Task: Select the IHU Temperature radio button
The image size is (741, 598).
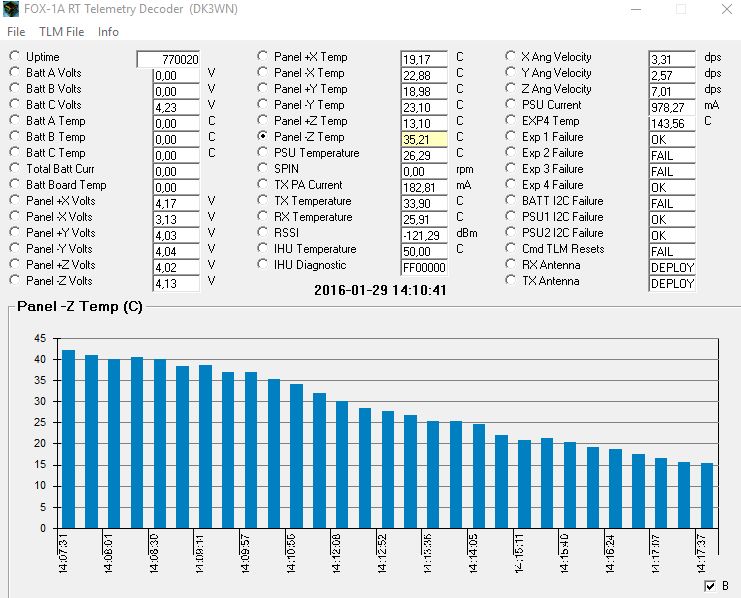Action: point(262,248)
